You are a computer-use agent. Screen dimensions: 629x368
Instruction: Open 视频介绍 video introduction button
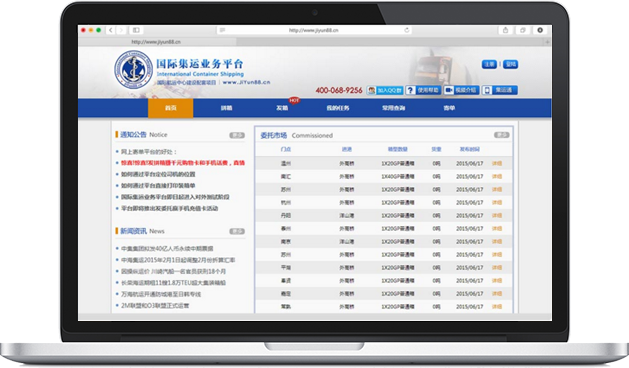(x=461, y=90)
